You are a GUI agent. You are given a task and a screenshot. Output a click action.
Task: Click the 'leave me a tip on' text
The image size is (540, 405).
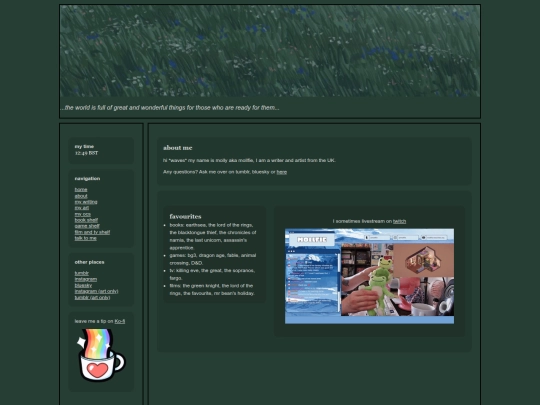click(94, 321)
